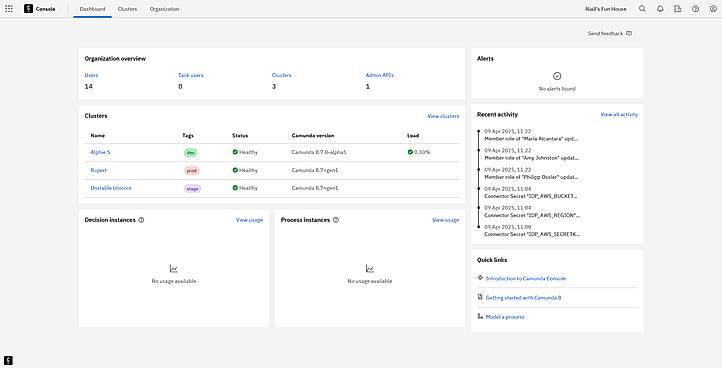Image resolution: width=722 pixels, height=368 pixels.
Task: Click the View clusters link
Action: click(443, 116)
